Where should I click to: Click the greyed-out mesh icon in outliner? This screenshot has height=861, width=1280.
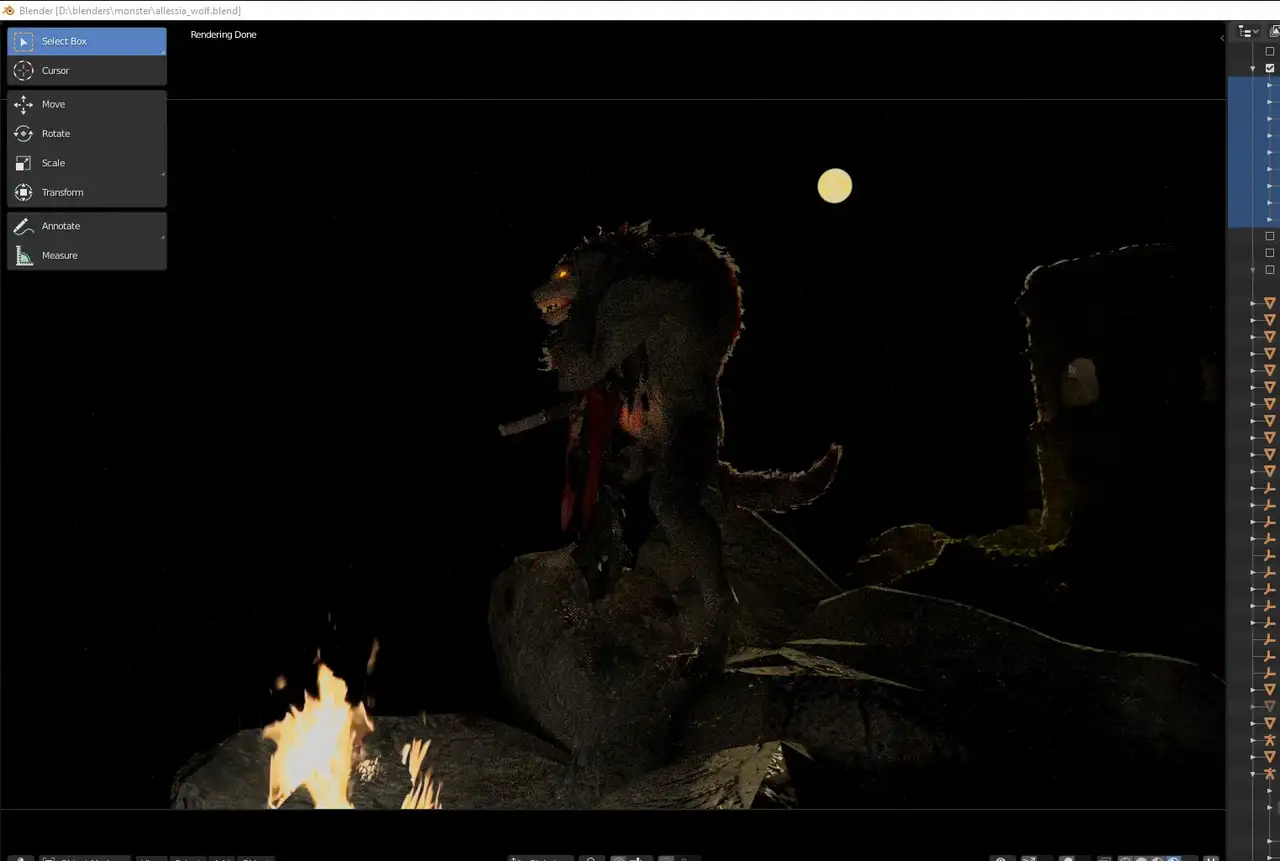coord(1270,706)
